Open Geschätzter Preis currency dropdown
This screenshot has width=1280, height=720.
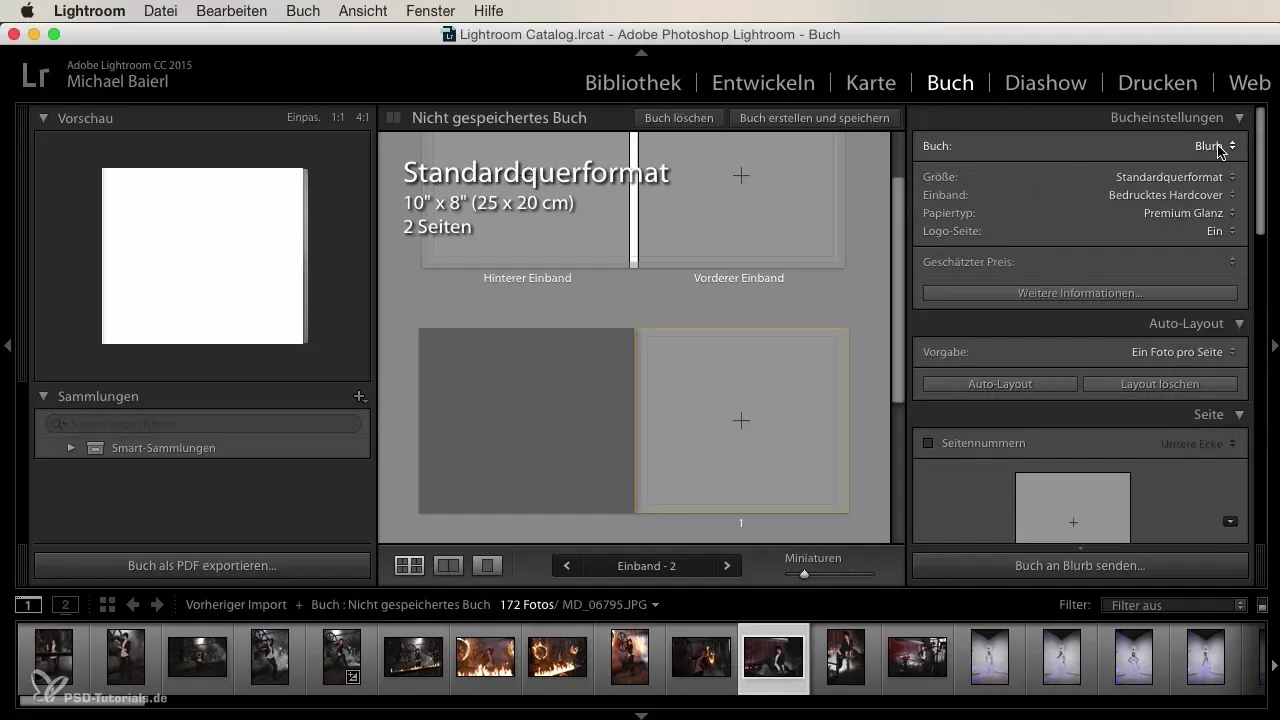(1232, 262)
